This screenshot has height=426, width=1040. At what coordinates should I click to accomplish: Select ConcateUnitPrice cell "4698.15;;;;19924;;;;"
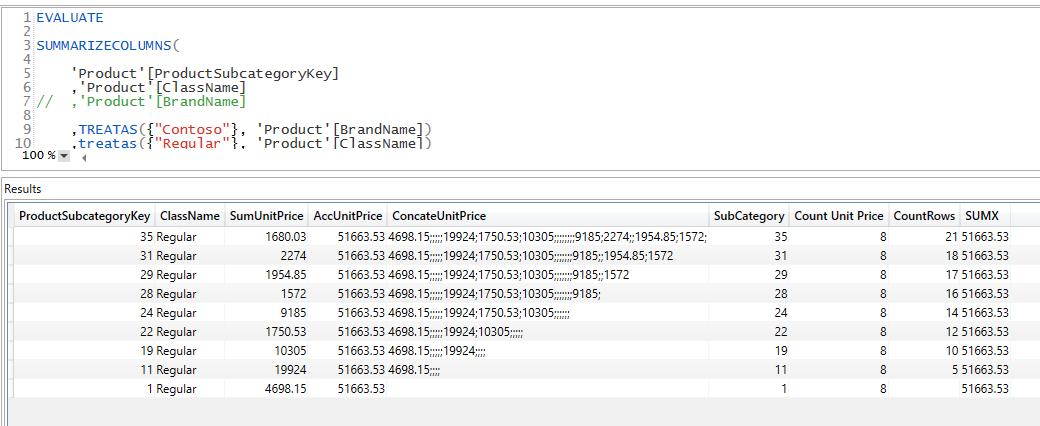coord(548,351)
